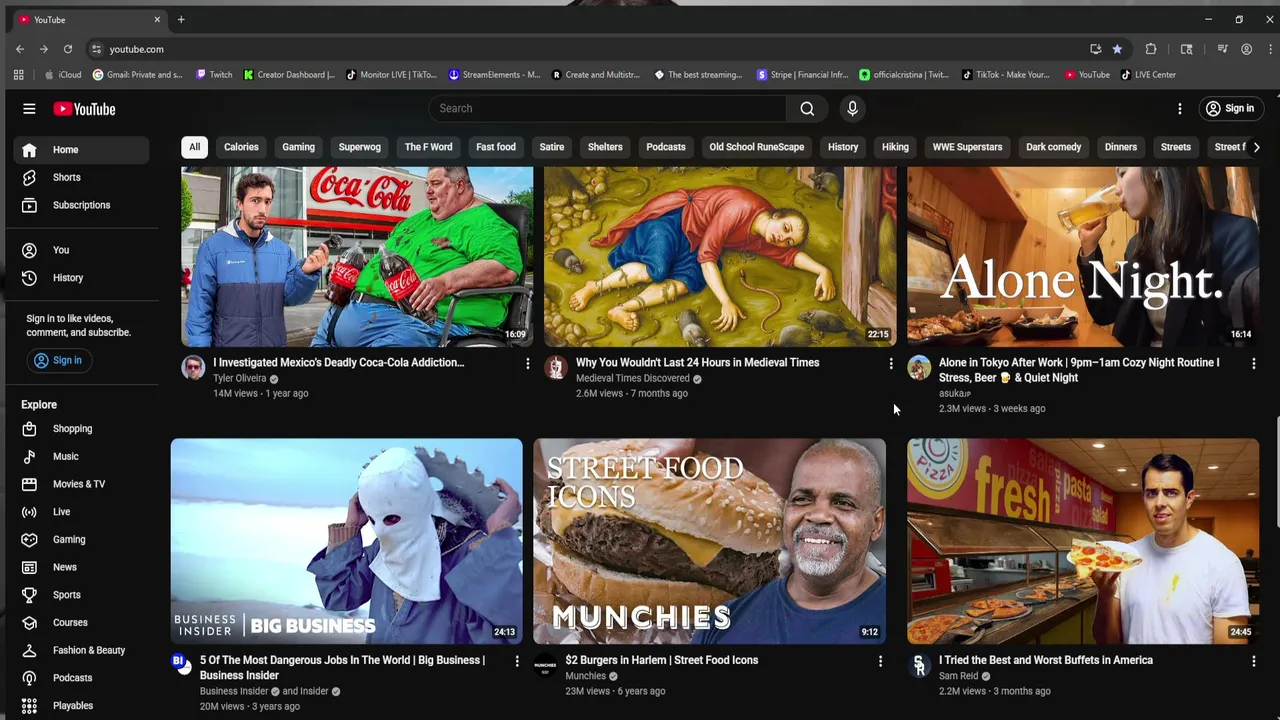Open the Chrome three-dot menu
1280x720 pixels.
pos(1269,49)
